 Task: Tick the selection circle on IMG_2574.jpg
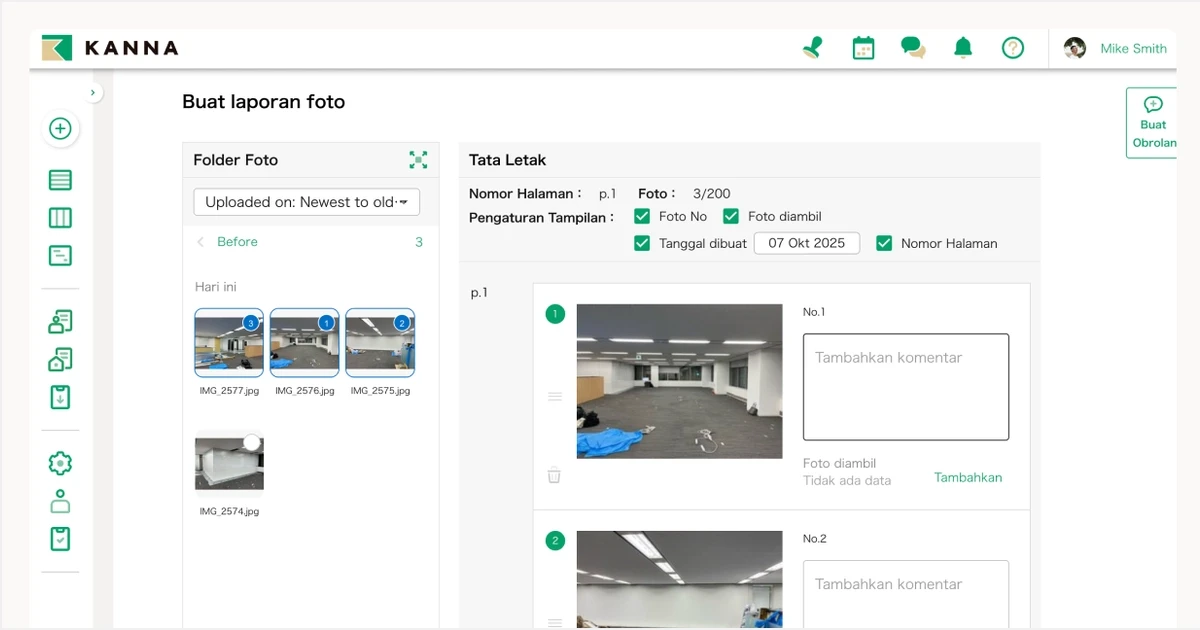click(x=252, y=442)
